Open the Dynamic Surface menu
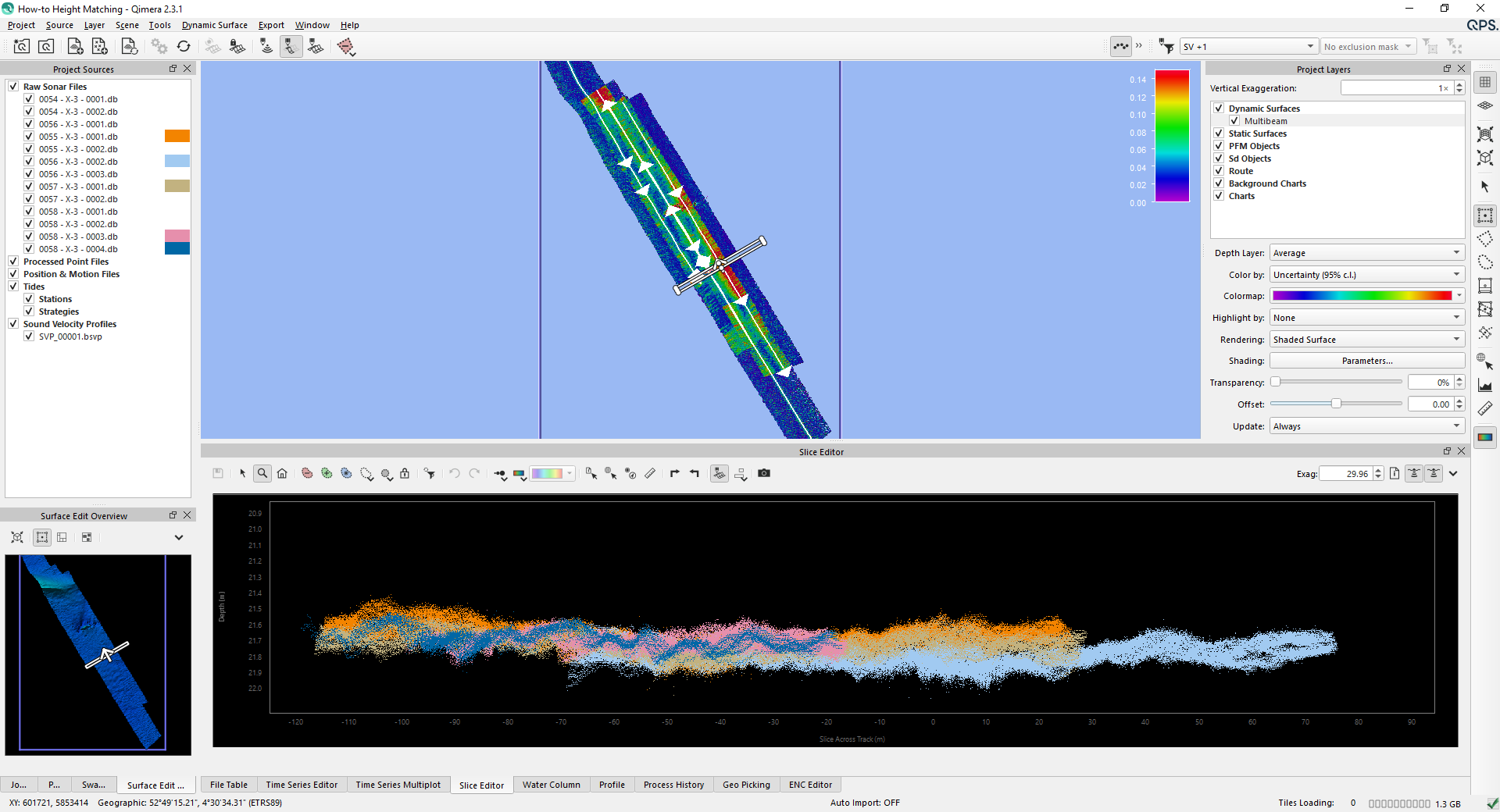Image resolution: width=1500 pixels, height=812 pixels. (214, 25)
